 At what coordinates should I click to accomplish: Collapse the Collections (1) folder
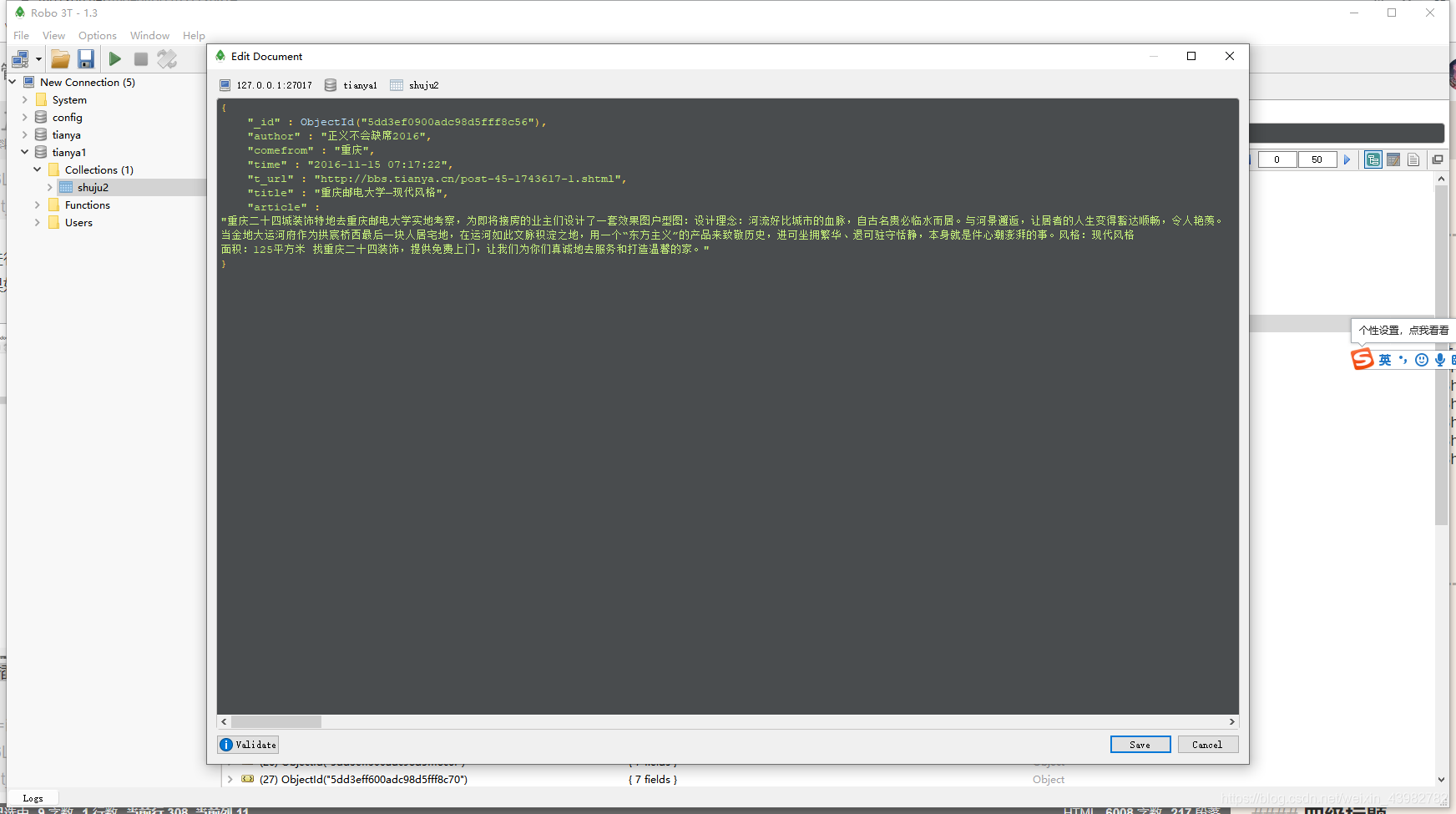click(38, 169)
